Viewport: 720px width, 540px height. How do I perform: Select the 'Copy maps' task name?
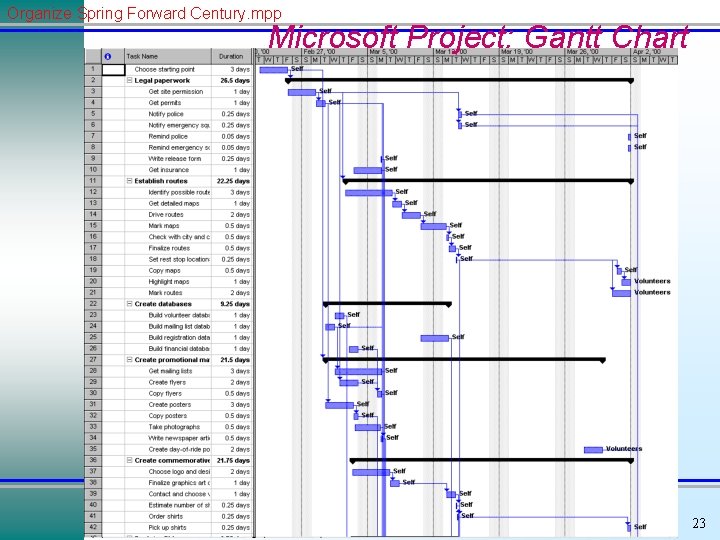click(x=164, y=270)
